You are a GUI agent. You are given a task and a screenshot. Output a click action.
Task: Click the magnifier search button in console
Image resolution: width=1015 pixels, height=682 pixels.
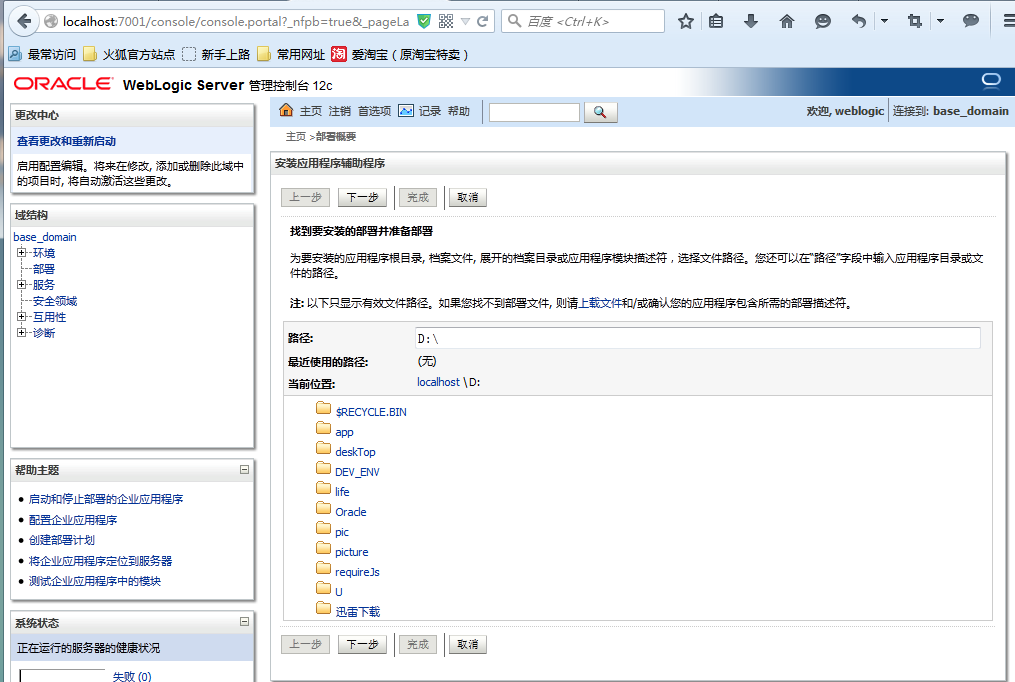click(600, 112)
